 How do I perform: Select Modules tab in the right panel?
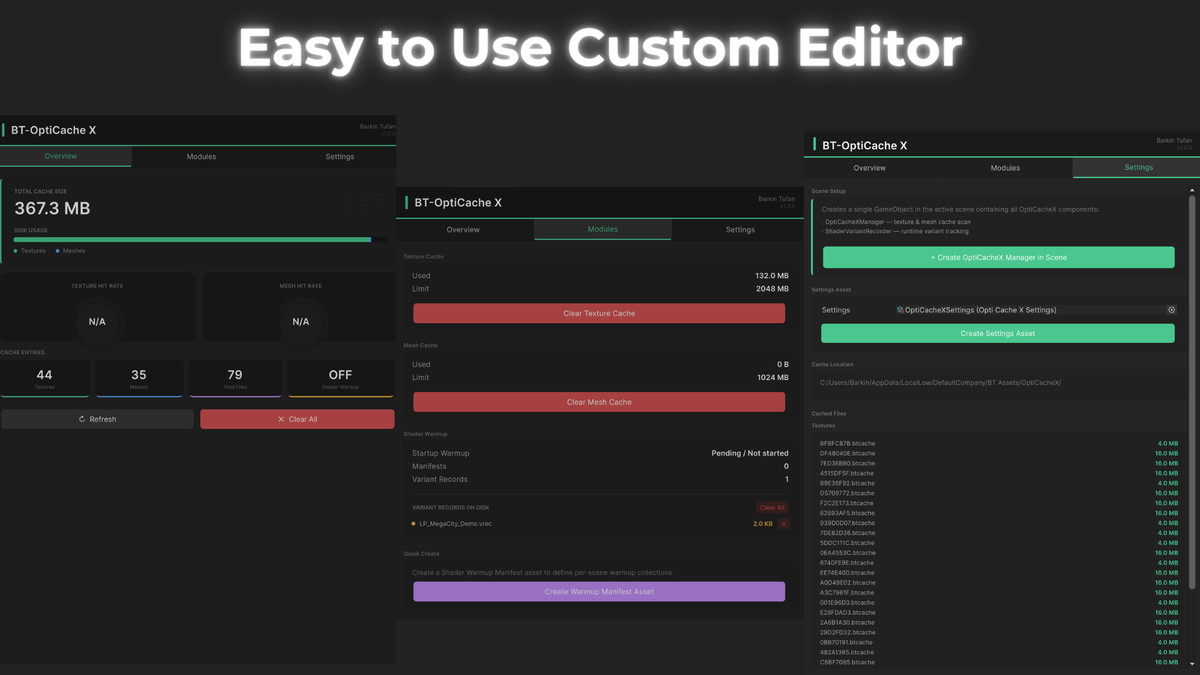click(1005, 168)
